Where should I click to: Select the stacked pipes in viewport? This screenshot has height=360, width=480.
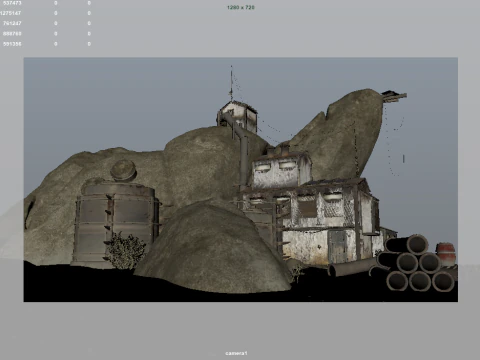pos(415,263)
